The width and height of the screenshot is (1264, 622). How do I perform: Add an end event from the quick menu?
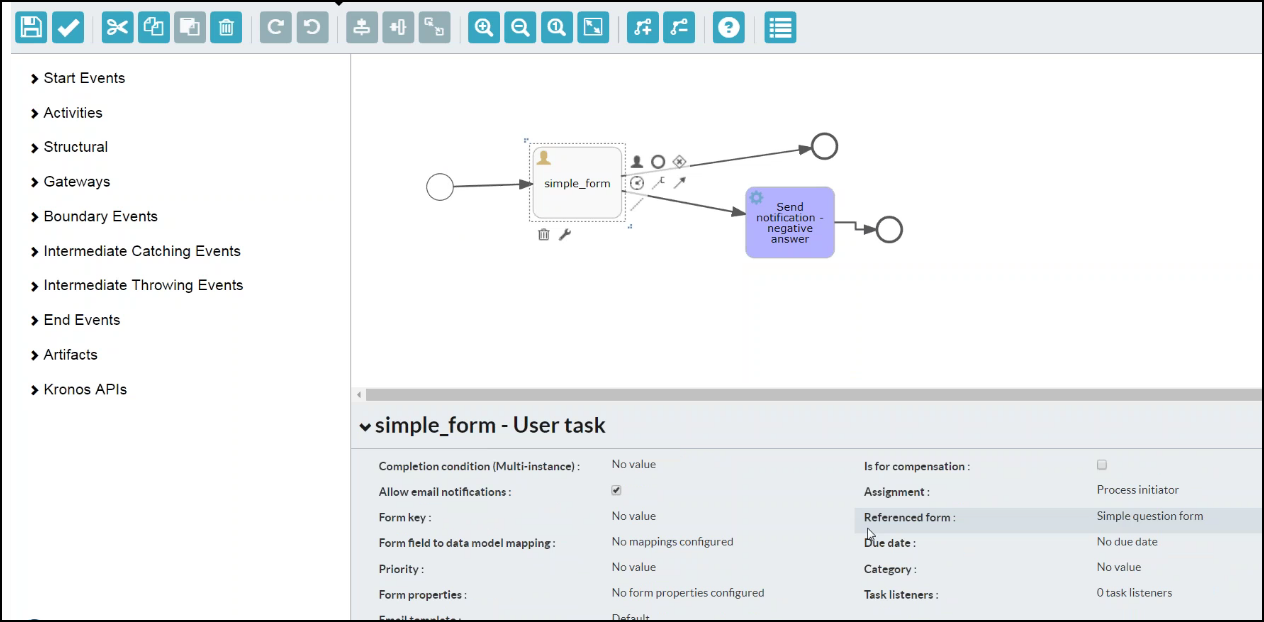pos(658,161)
